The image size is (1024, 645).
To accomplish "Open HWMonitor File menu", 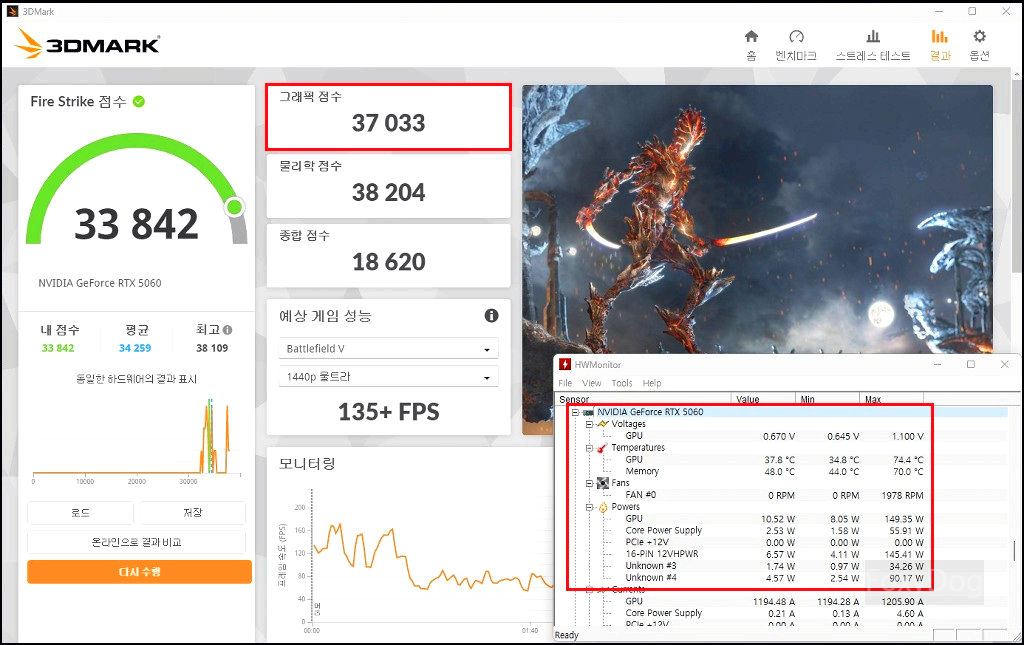I will tap(565, 383).
